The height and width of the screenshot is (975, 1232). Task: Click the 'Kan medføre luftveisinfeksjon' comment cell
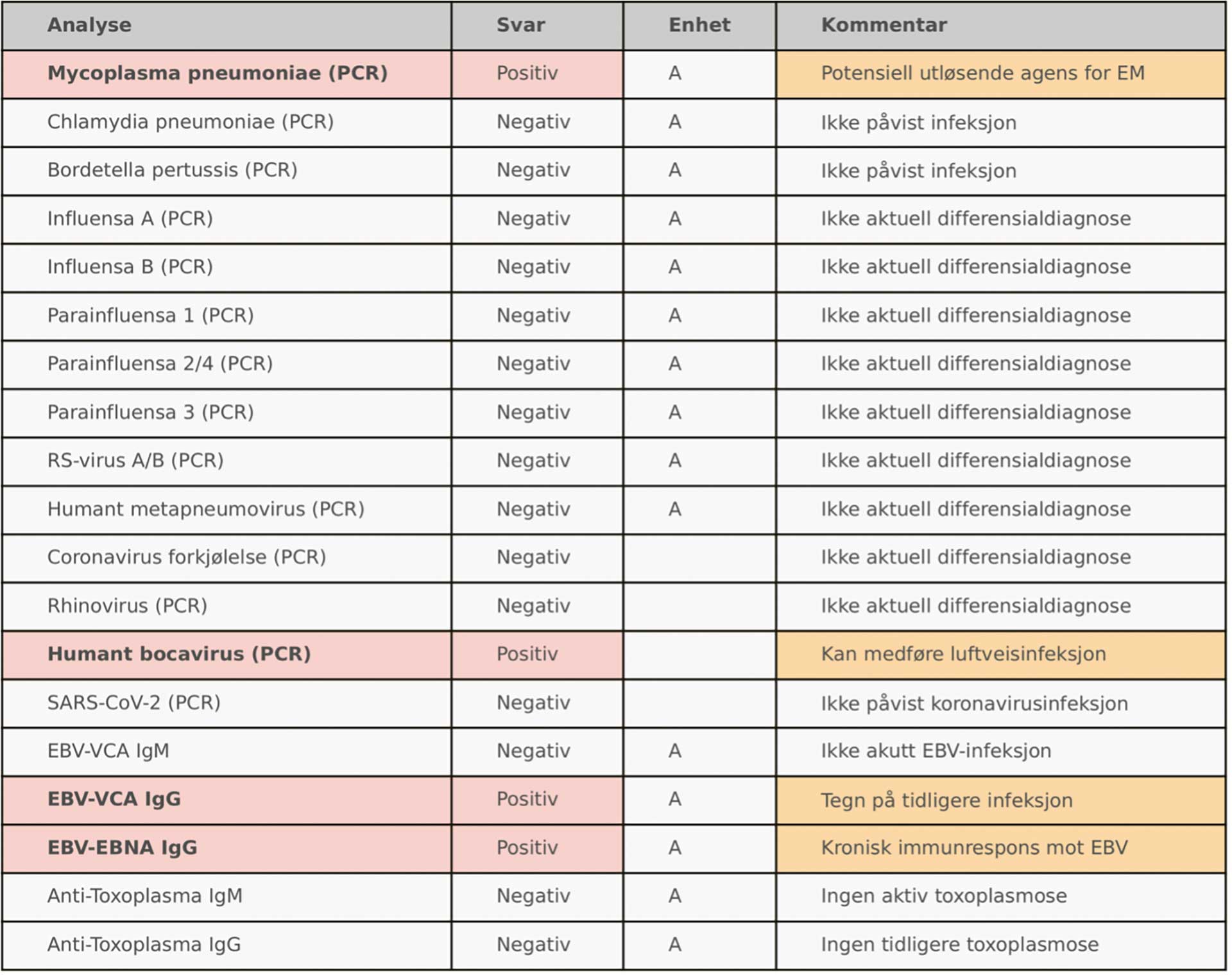tap(963, 654)
